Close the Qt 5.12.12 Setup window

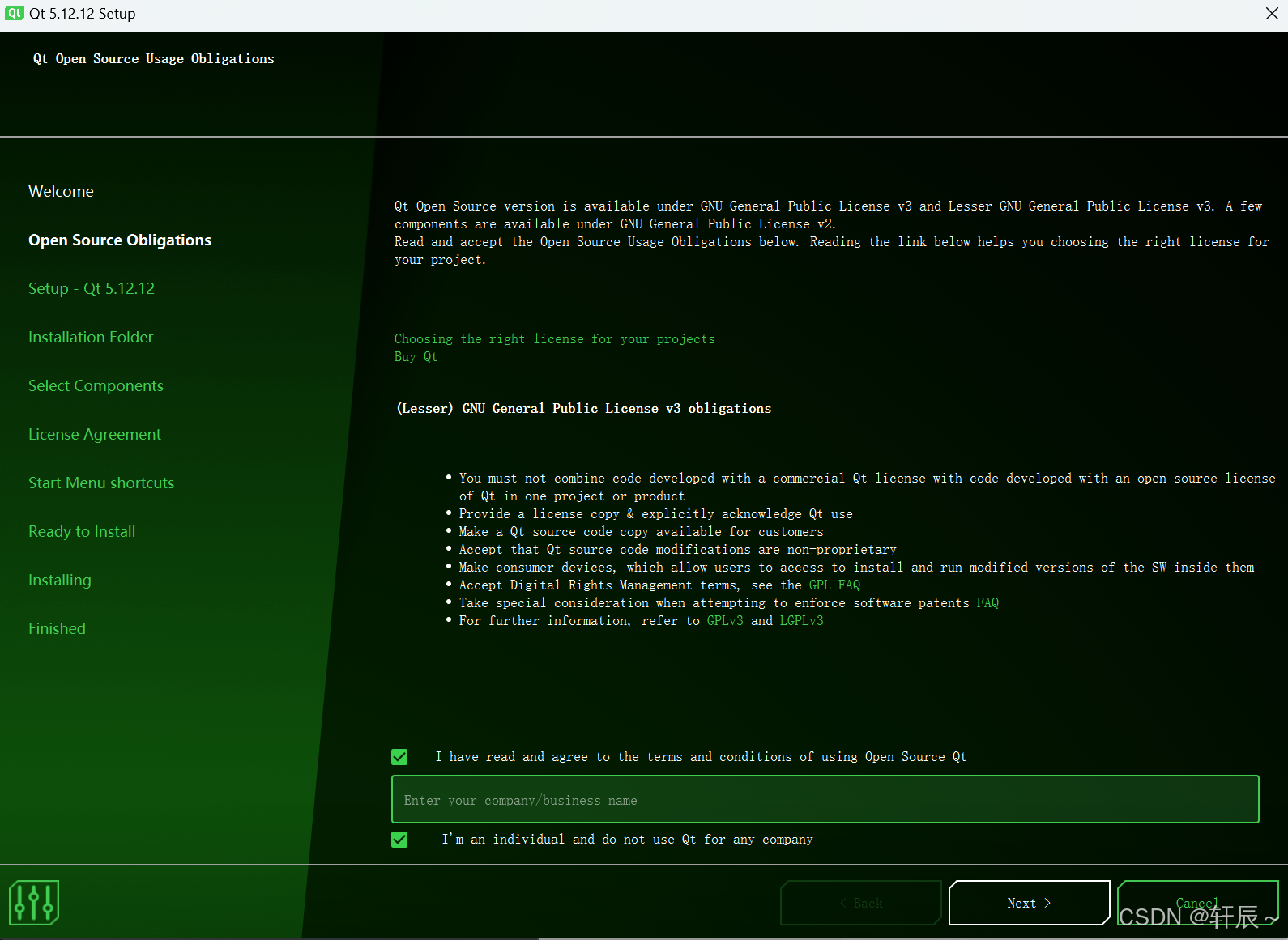click(1272, 14)
